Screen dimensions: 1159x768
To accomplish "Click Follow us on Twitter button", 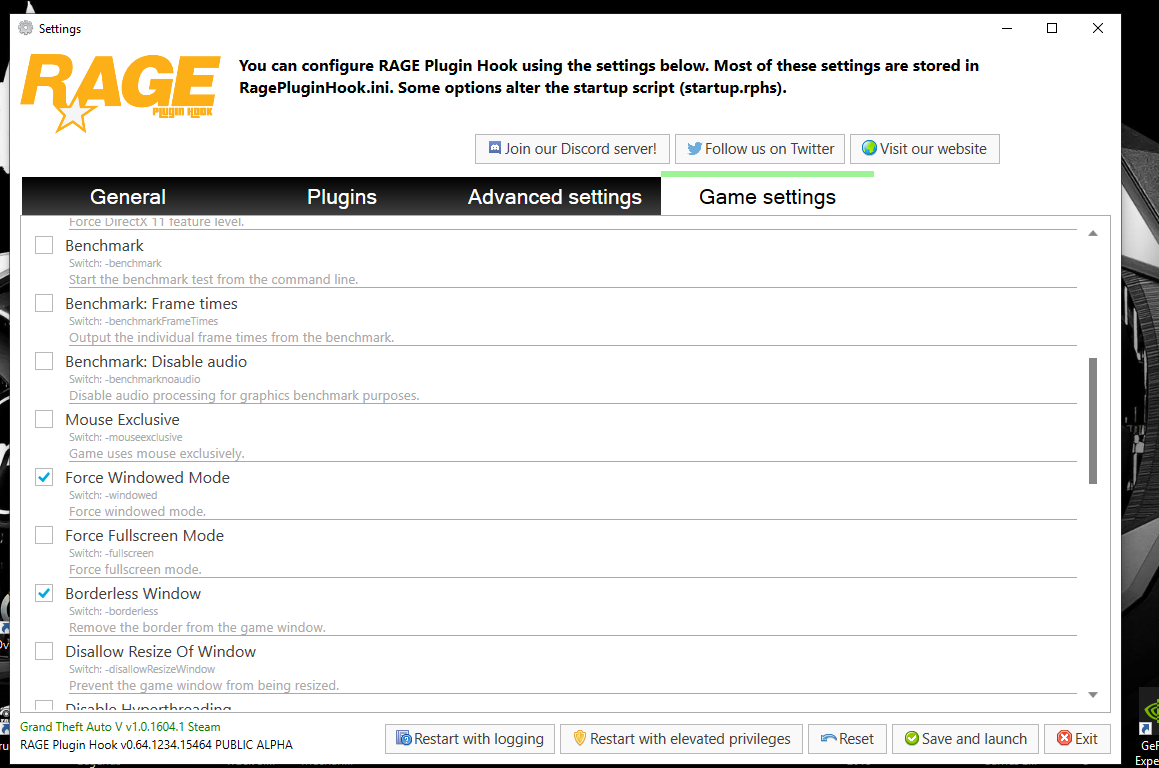I will click(760, 149).
